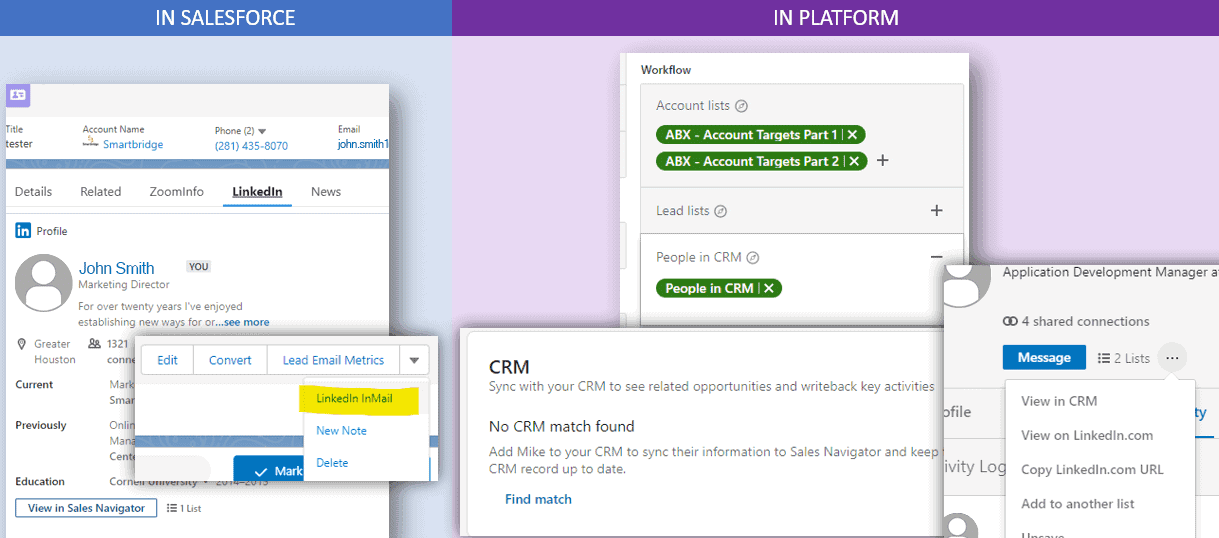This screenshot has height=538, width=1219.
Task: Remove the ABX - Account Targets Part 2 tag
Action: (854, 161)
